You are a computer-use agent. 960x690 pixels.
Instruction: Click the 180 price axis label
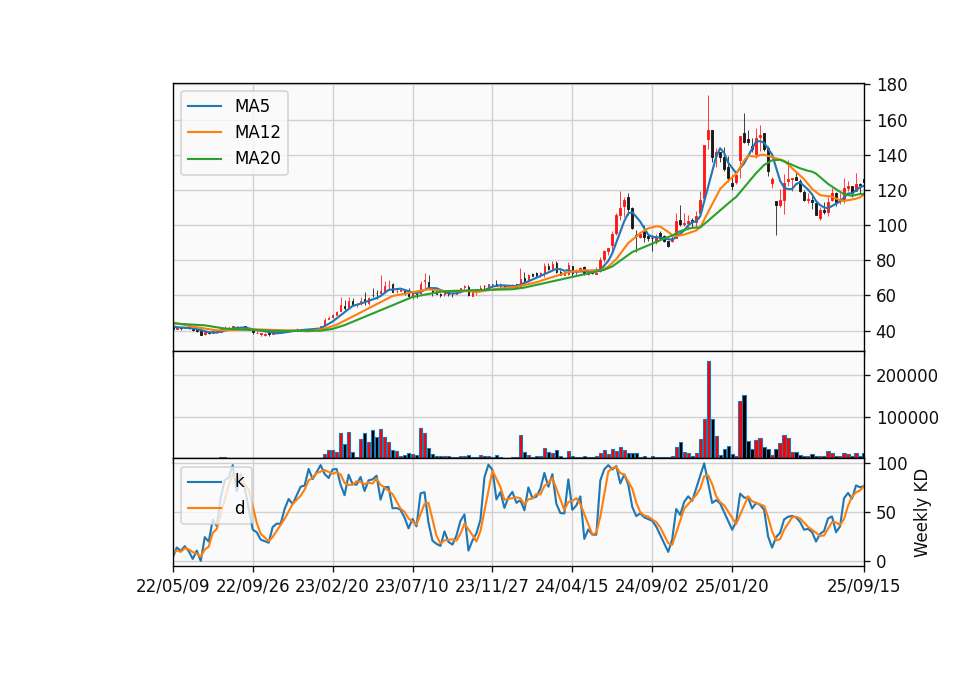pyautogui.click(x=891, y=85)
